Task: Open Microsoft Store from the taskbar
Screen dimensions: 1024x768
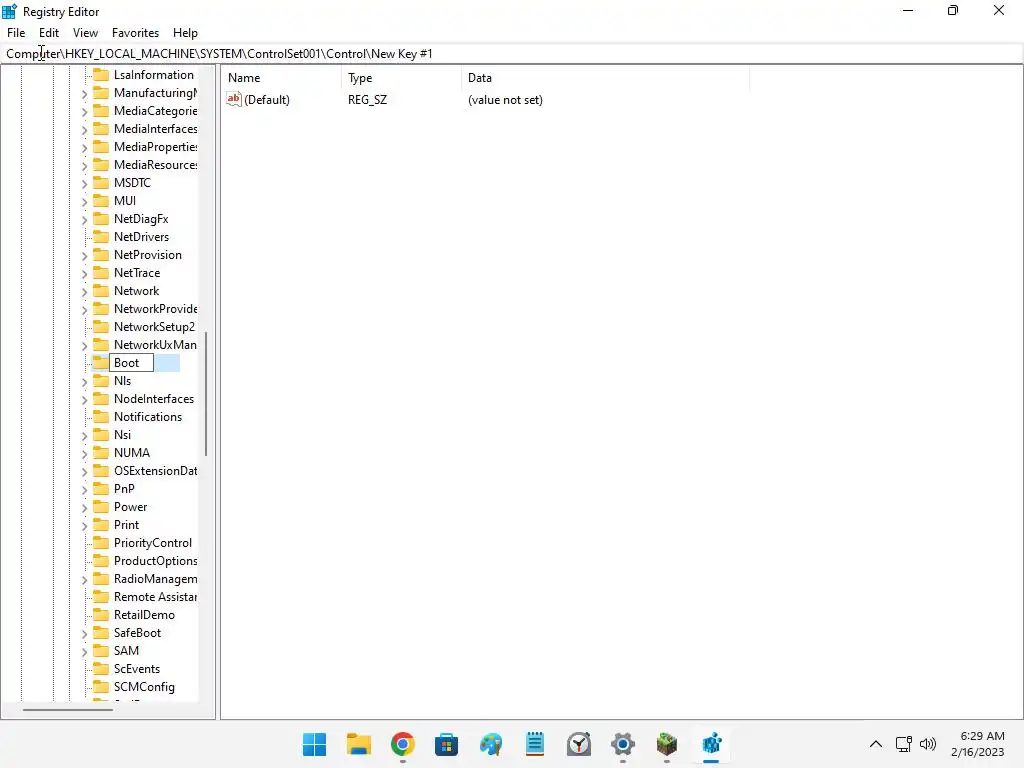Action: (446, 744)
